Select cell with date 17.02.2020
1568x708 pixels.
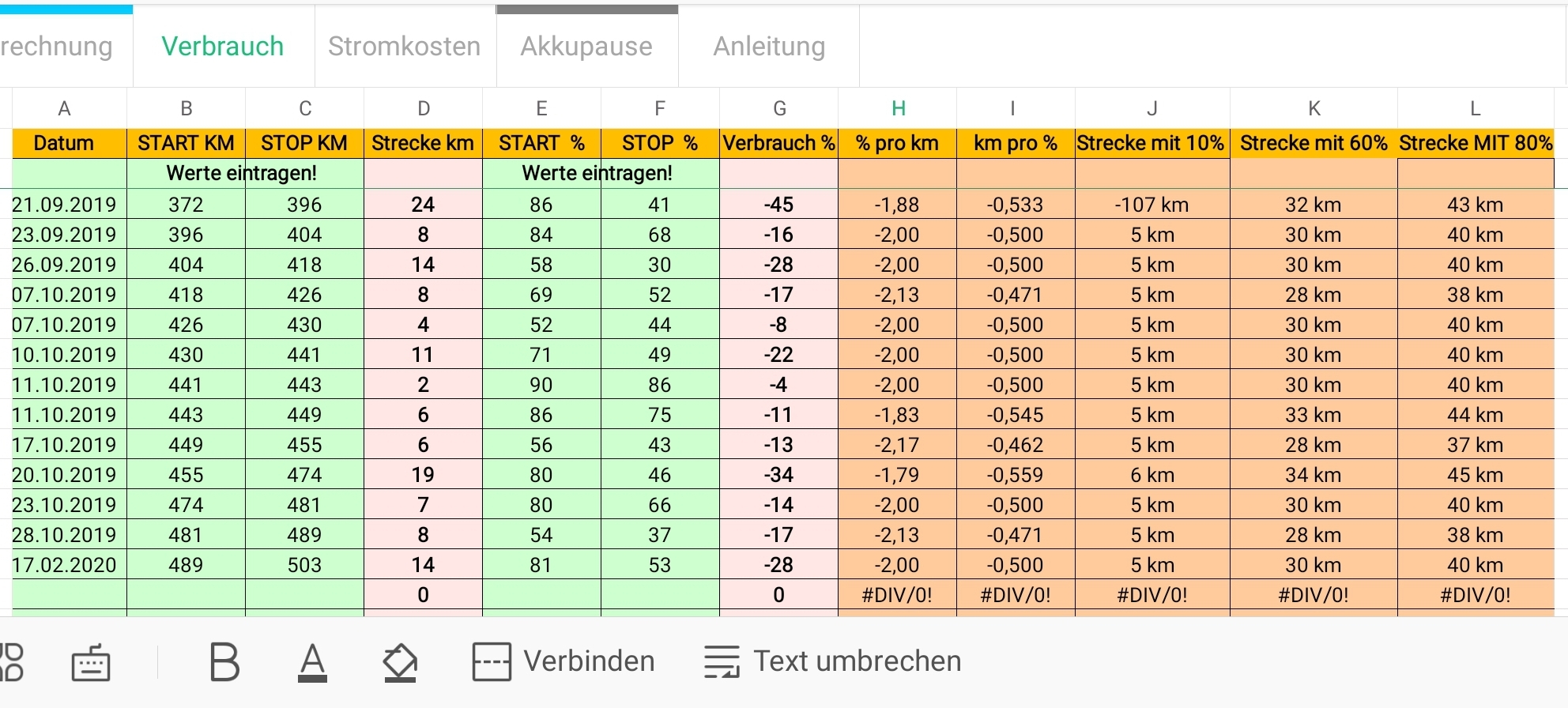[64, 565]
